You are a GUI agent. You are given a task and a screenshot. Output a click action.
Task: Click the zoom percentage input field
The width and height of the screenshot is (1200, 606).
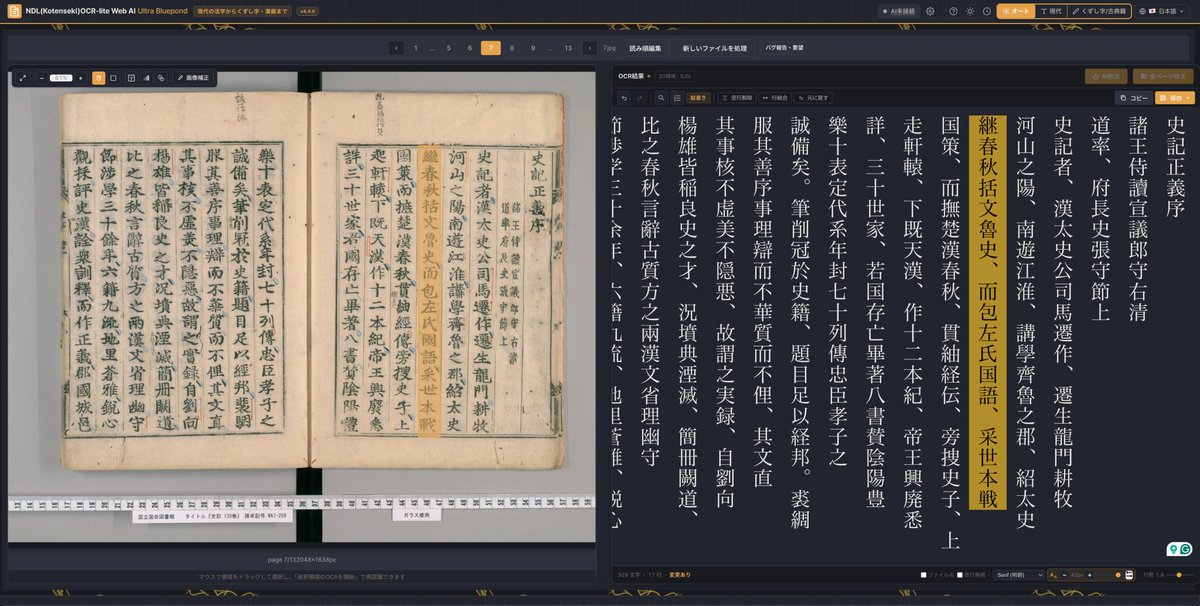(61, 78)
